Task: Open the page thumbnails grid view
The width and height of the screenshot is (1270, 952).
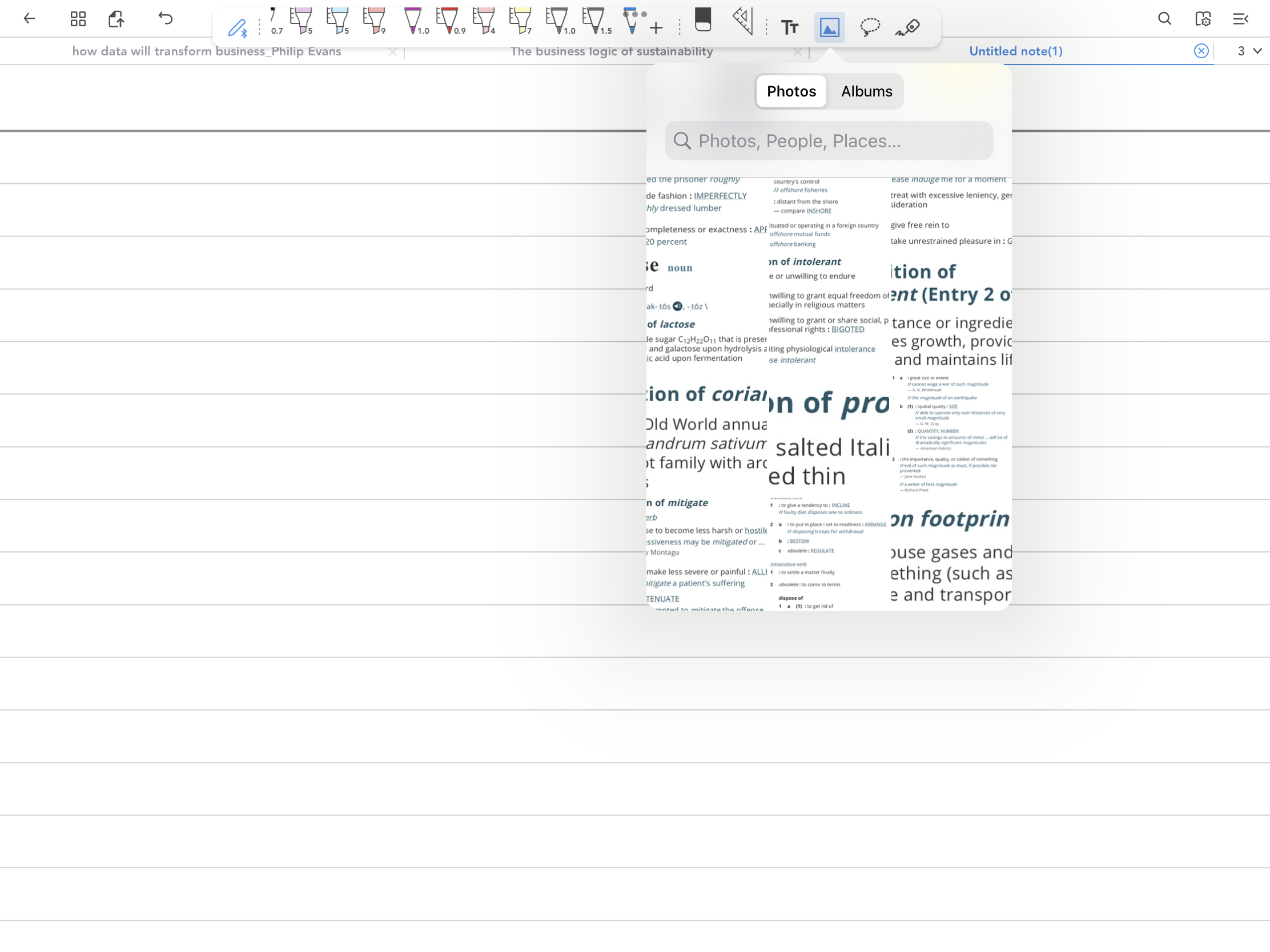Action: tap(78, 19)
